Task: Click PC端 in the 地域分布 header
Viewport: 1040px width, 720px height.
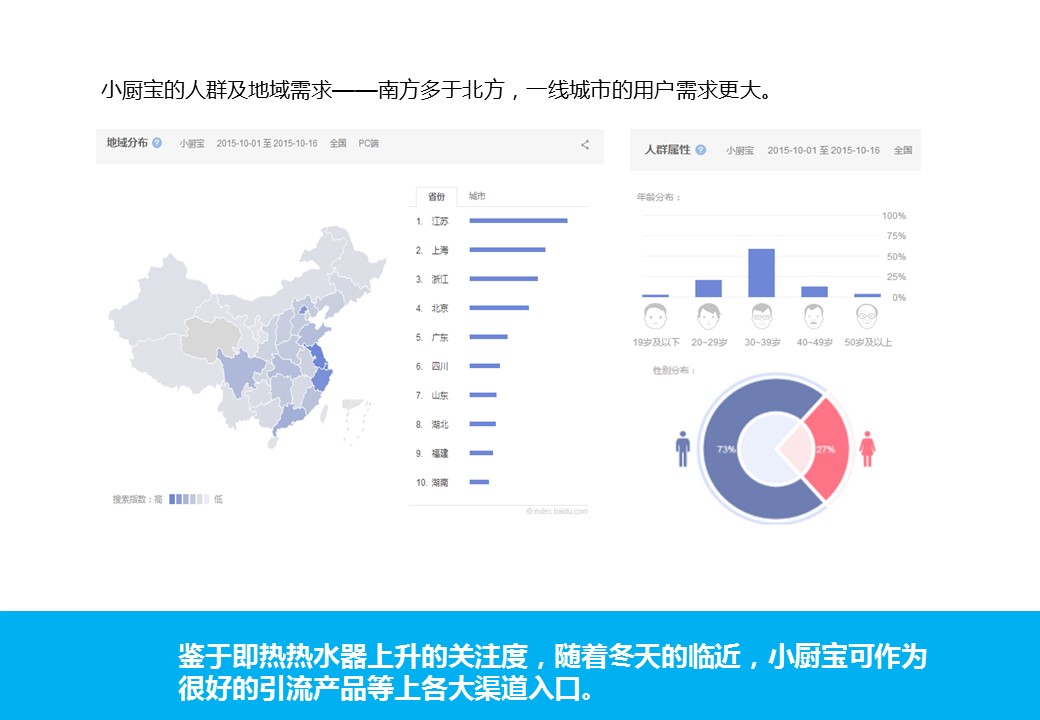Action: (368, 143)
